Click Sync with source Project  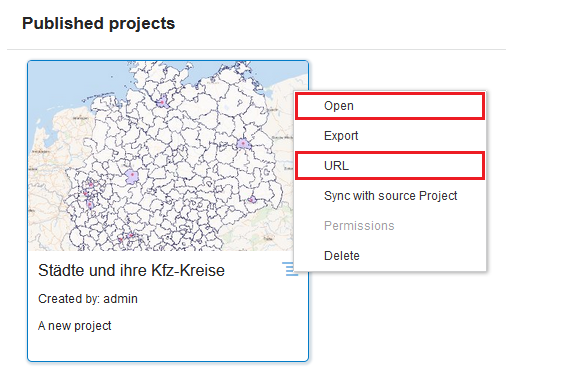pyautogui.click(x=390, y=196)
